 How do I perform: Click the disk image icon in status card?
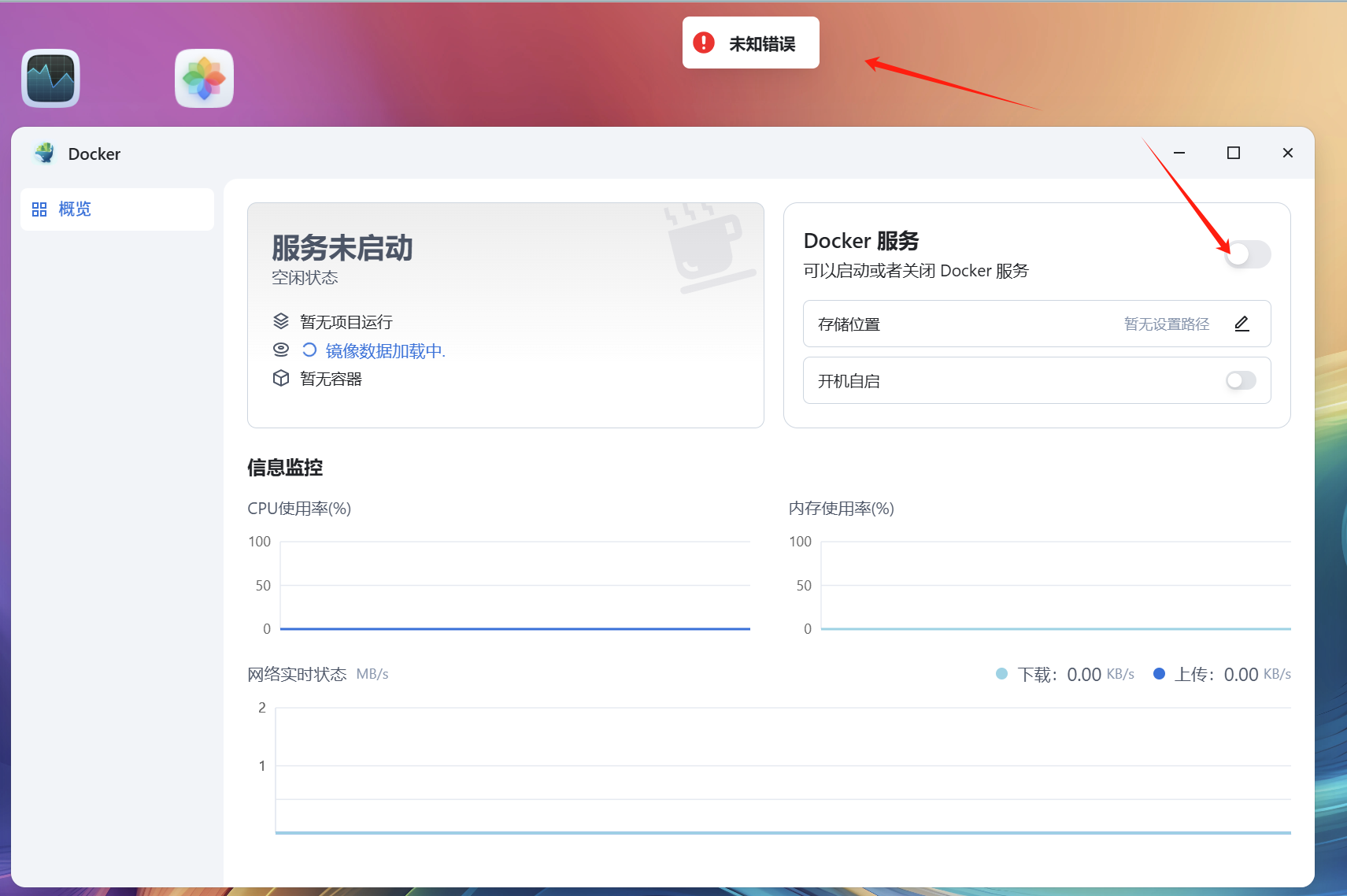tap(281, 349)
